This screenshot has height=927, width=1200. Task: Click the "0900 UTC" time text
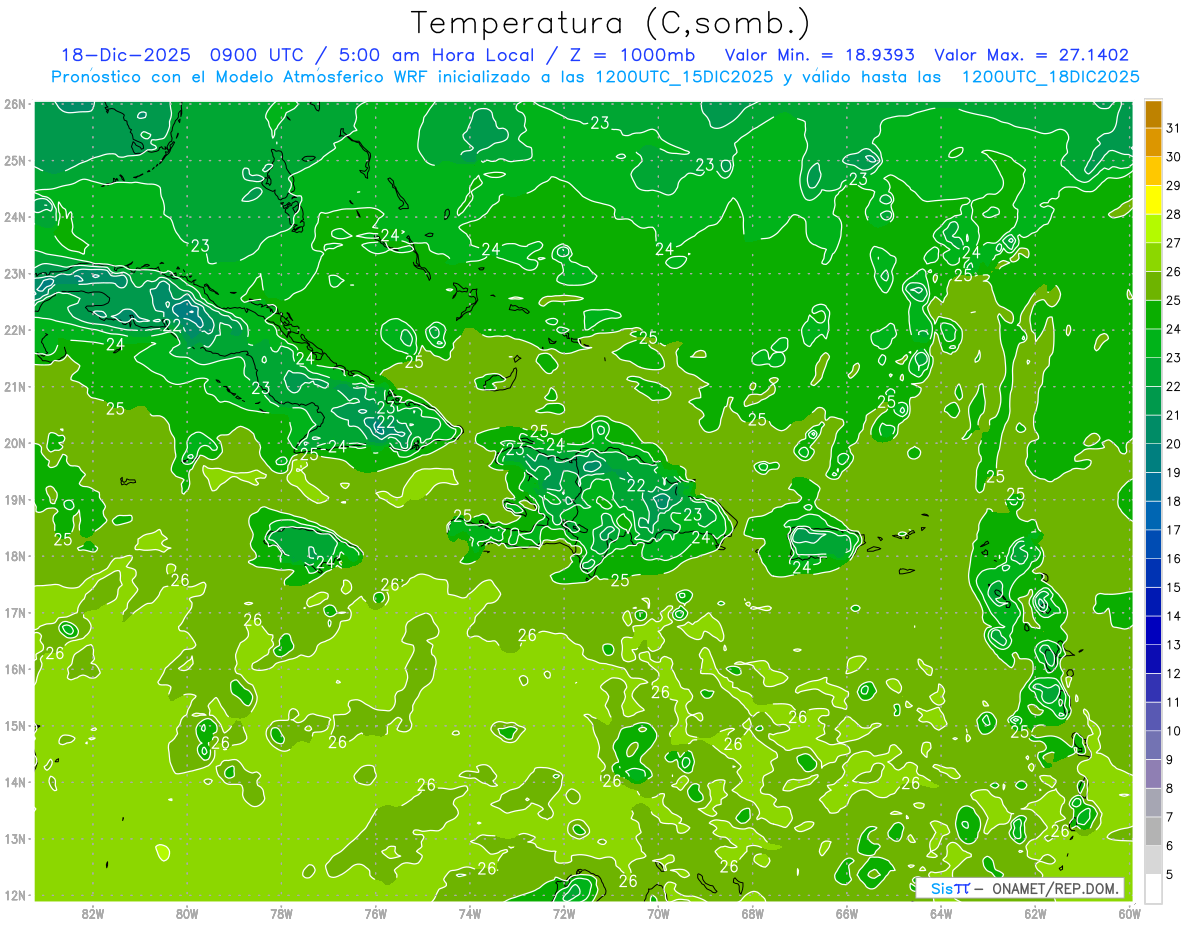(x=259, y=55)
